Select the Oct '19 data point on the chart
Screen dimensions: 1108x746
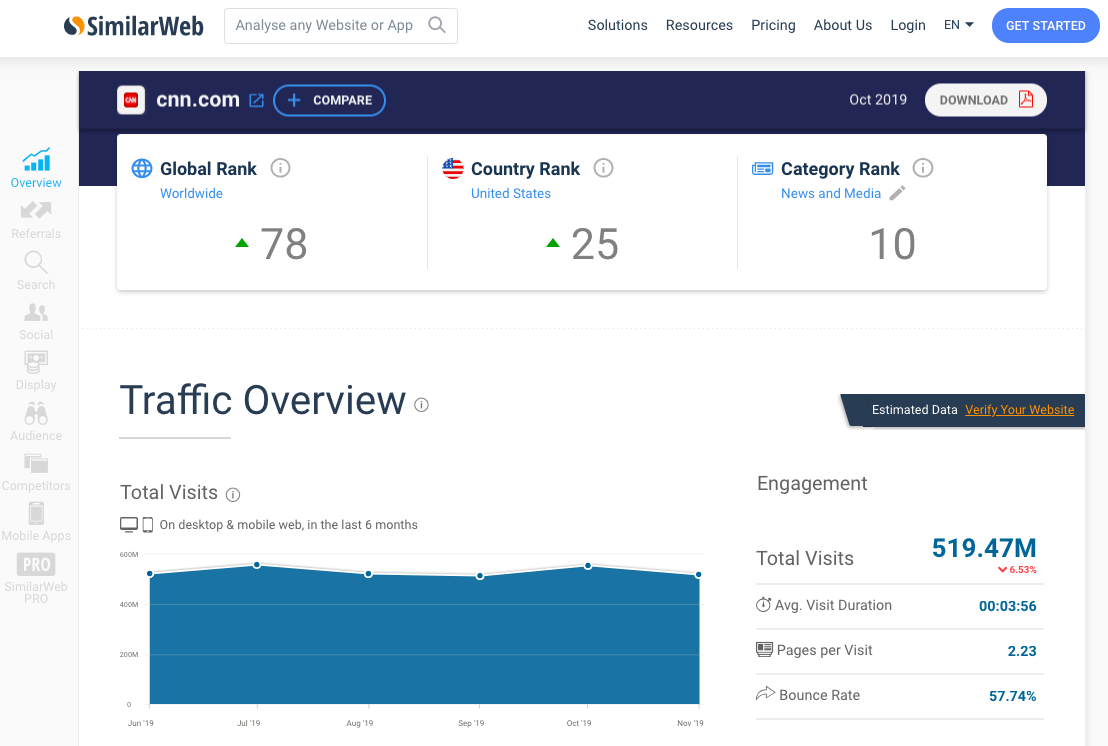(586, 567)
